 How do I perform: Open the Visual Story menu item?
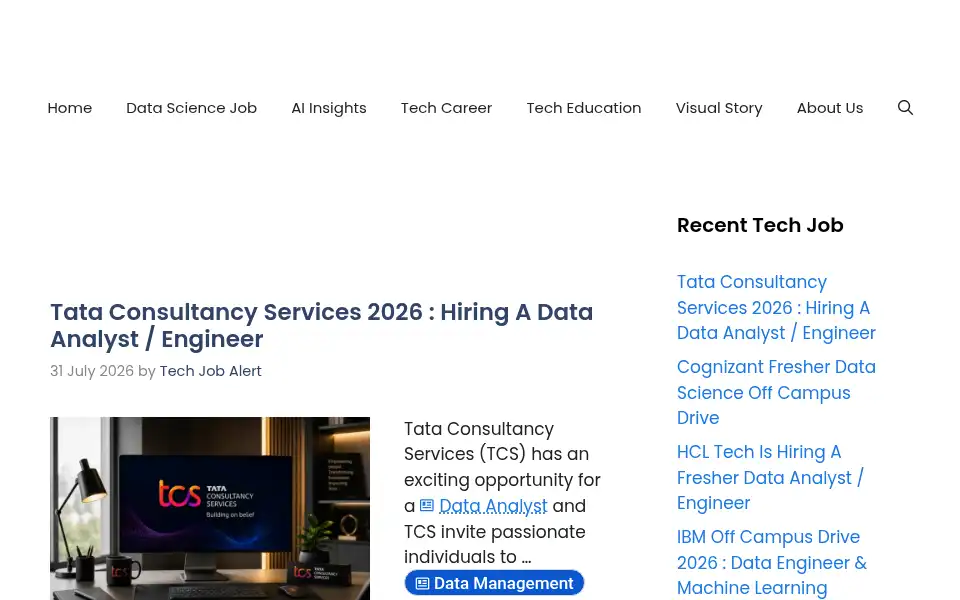click(x=719, y=108)
